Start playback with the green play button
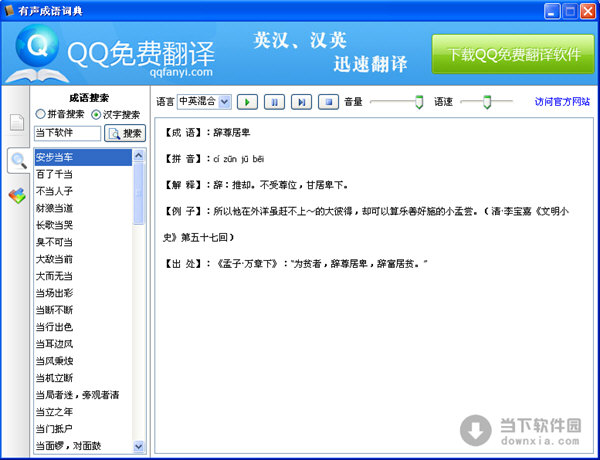600x460 pixels. [x=247, y=102]
